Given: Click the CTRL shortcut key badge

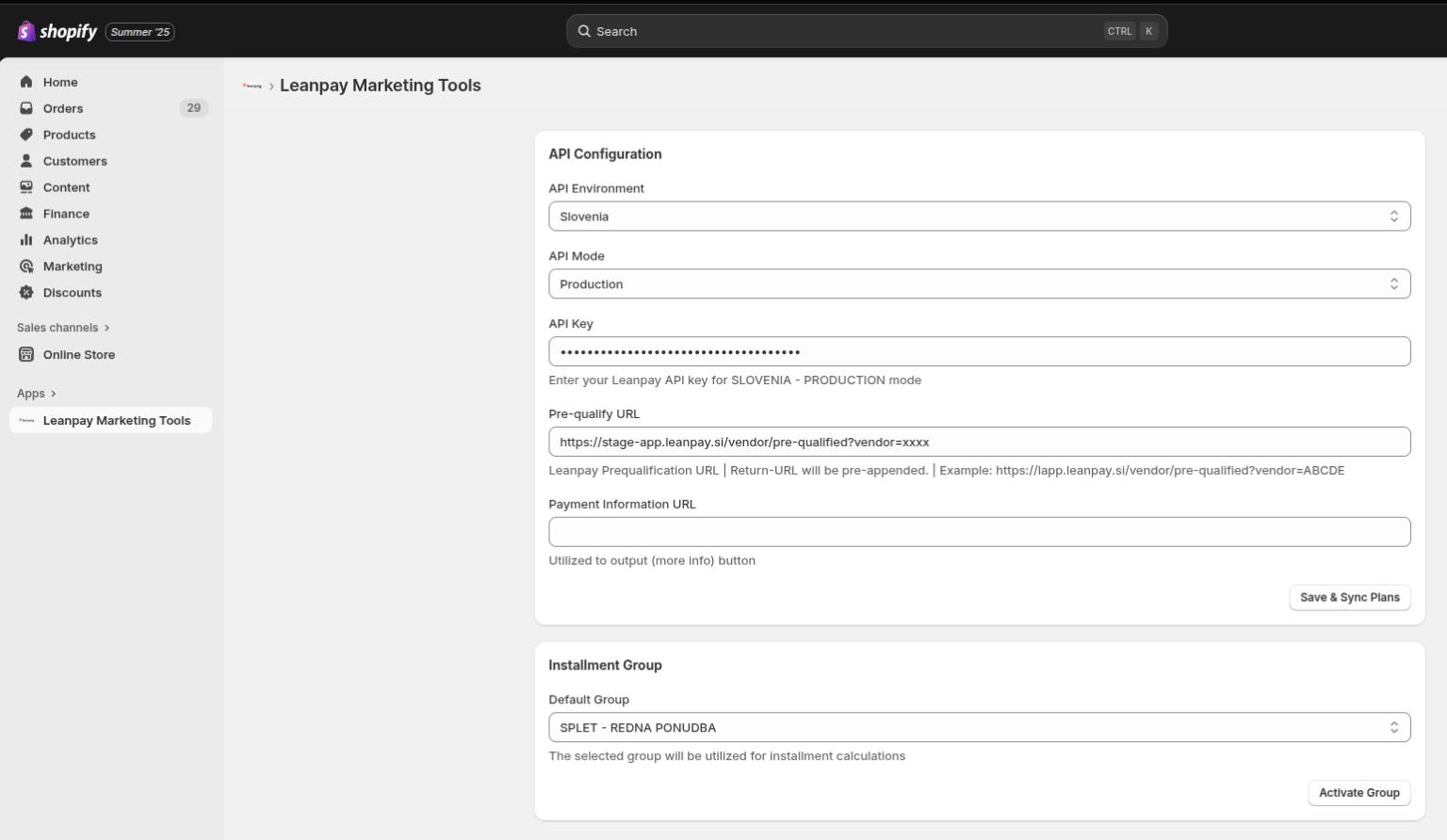Looking at the screenshot, I should (x=1119, y=31).
